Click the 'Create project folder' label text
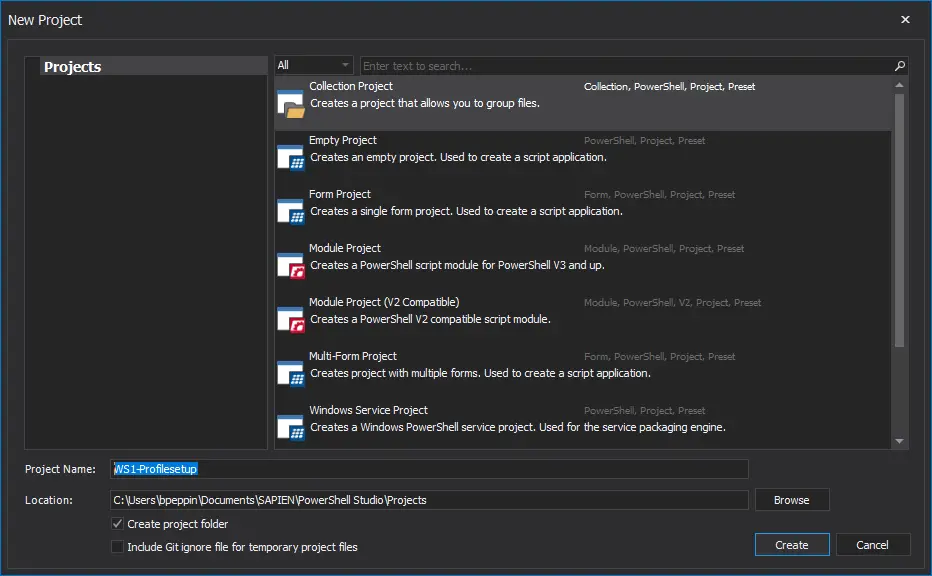Viewport: 932px width, 576px height. tap(178, 524)
